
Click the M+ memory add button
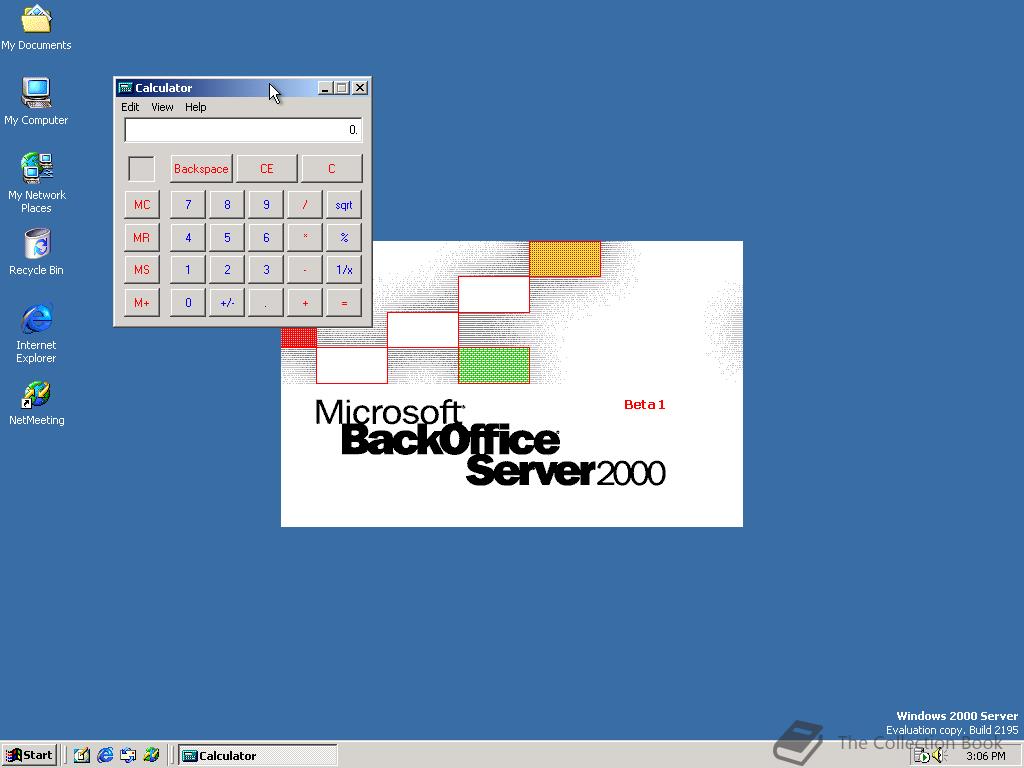(142, 302)
